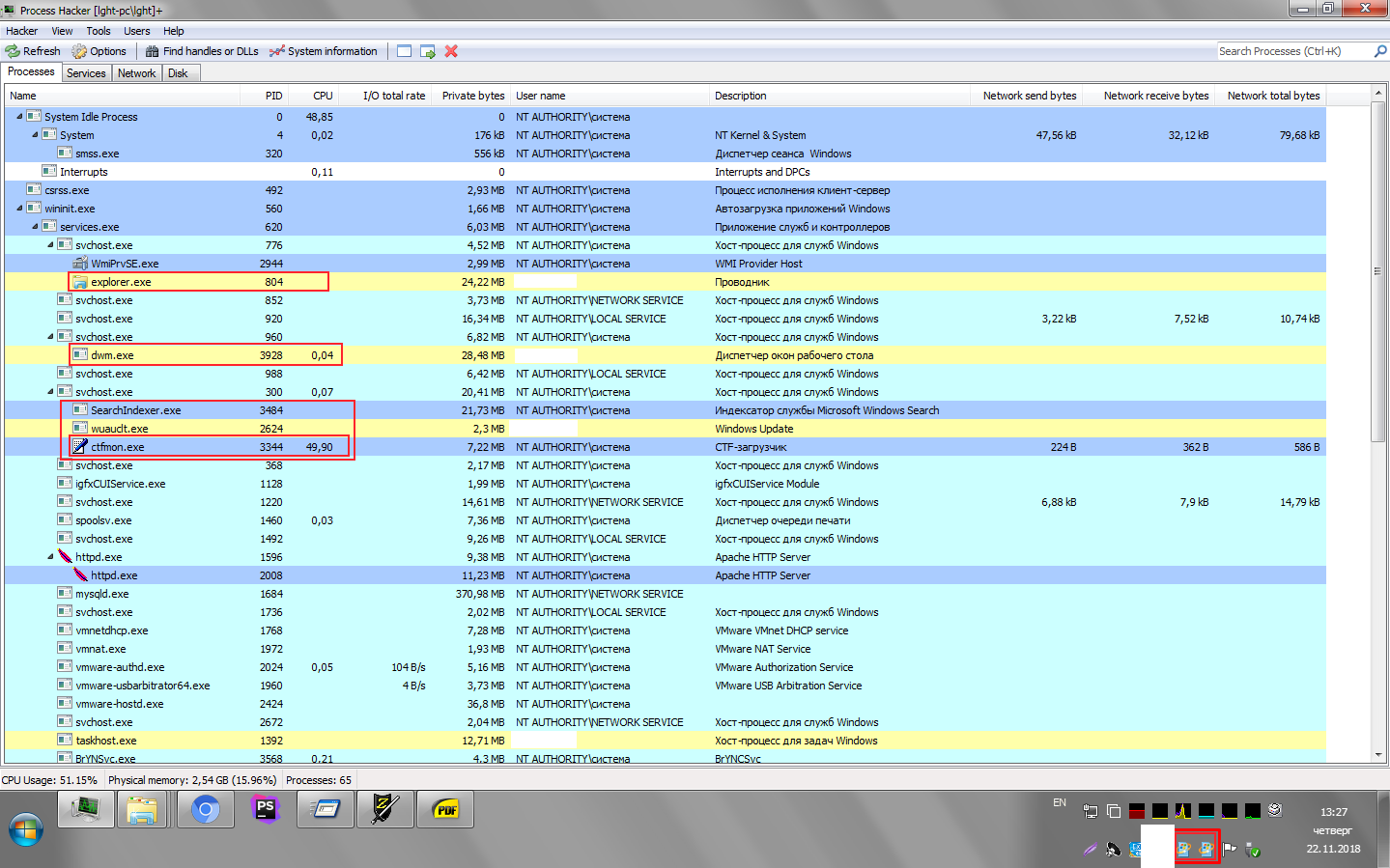Screen dimensions: 1390x868
Task: Open Users menu
Action: point(137,31)
